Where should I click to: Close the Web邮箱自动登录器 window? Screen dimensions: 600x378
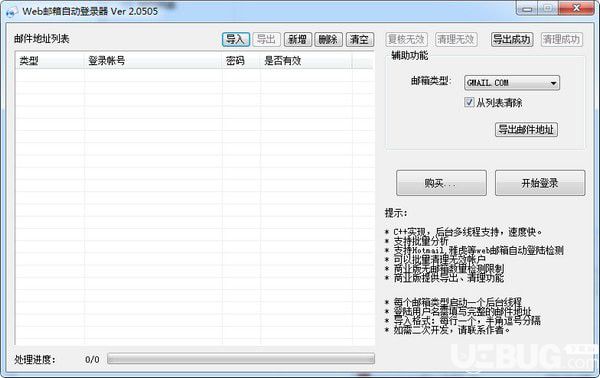576,8
